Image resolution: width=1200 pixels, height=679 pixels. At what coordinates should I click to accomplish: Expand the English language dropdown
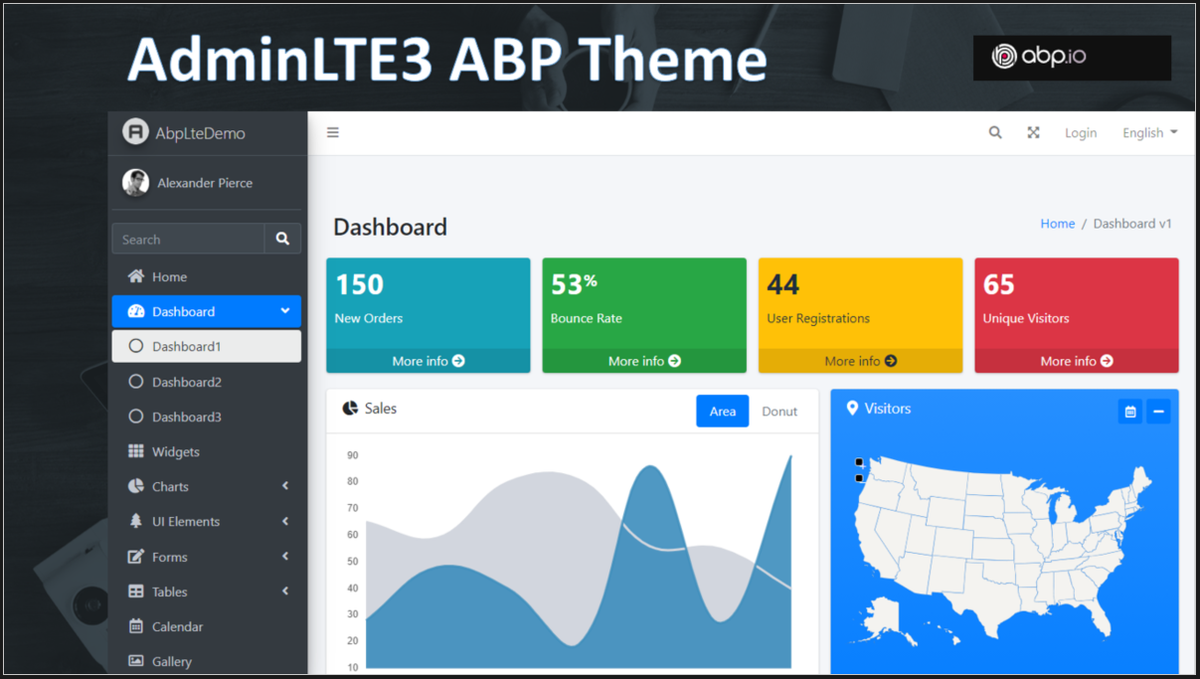(x=1148, y=132)
